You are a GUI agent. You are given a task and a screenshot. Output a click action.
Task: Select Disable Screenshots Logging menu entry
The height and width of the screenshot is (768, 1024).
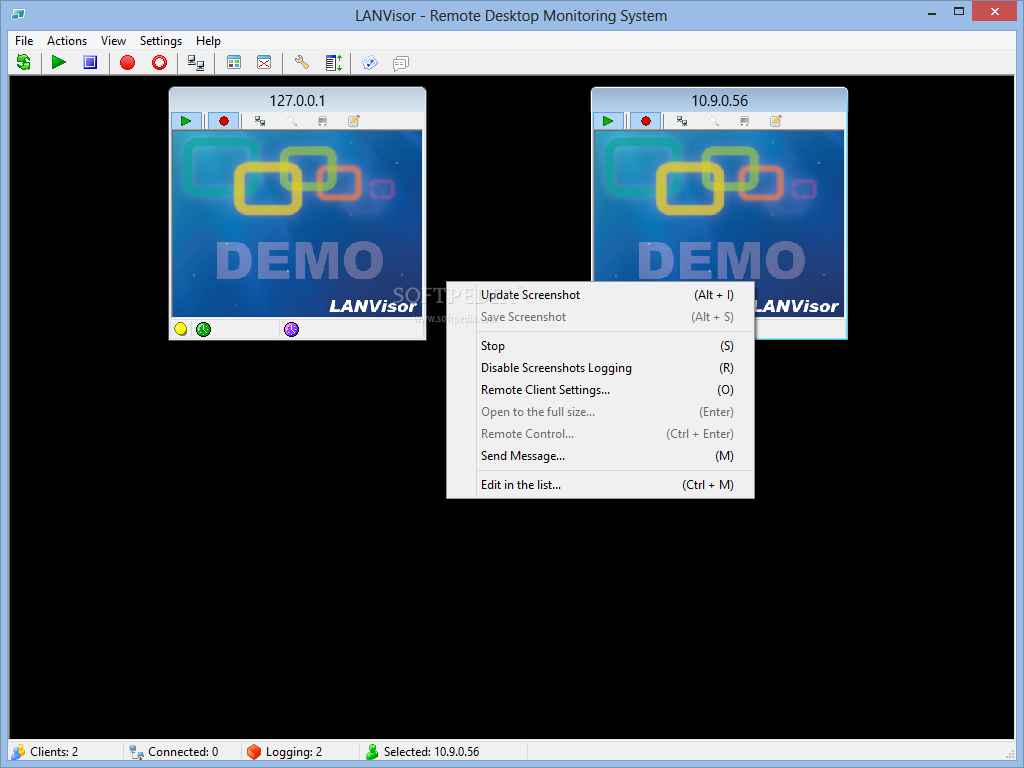click(x=600, y=368)
